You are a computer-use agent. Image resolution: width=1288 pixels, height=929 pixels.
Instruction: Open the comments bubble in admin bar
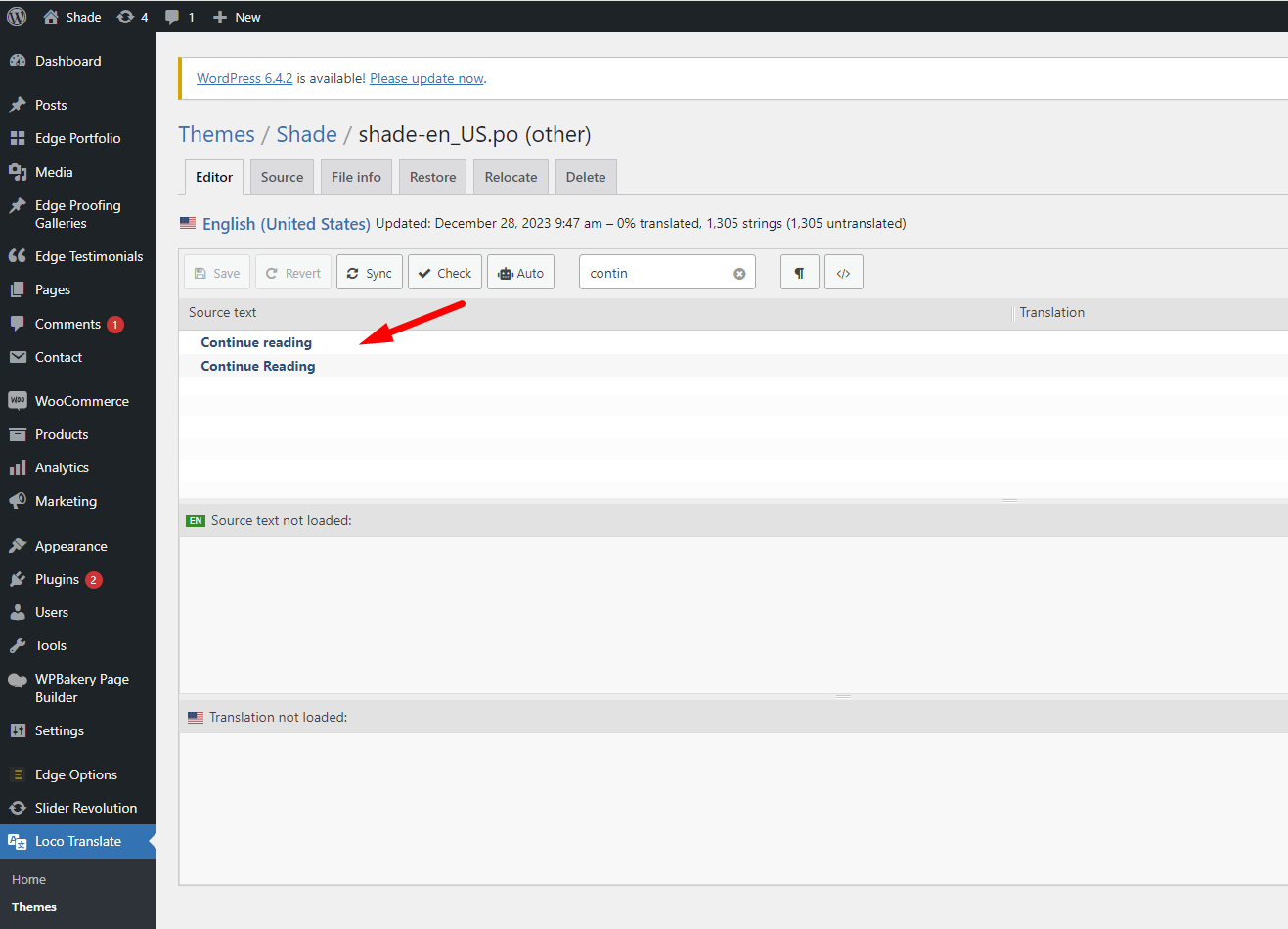tap(172, 17)
